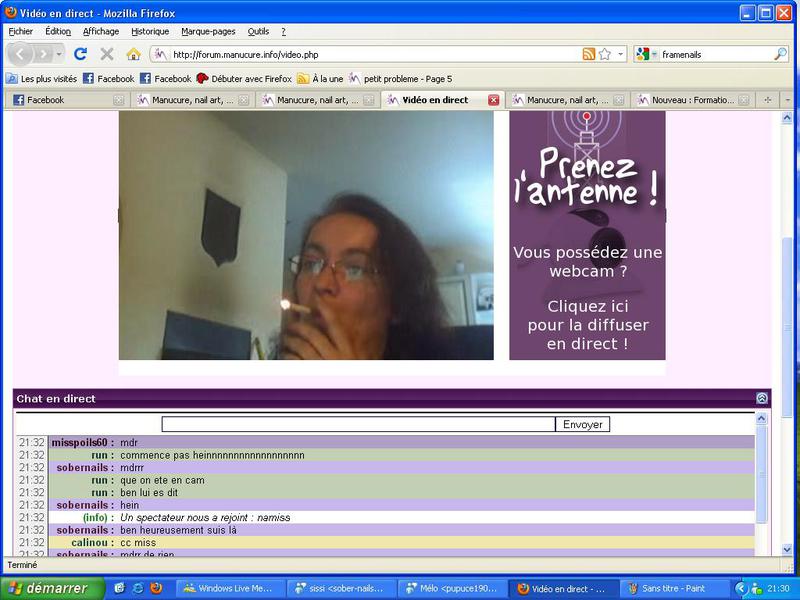Viewport: 800px width, 600px height.
Task: Click the search magnifier icon
Action: (x=780, y=54)
